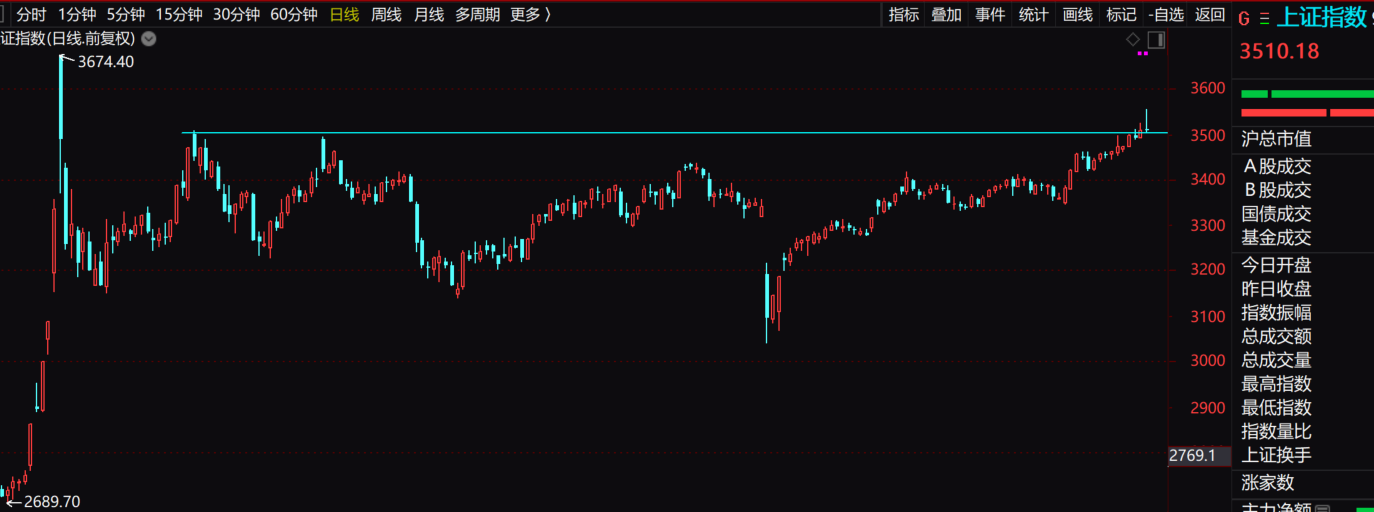Select the 5分钟 period tab
The height and width of the screenshot is (512, 1374).
pos(126,14)
